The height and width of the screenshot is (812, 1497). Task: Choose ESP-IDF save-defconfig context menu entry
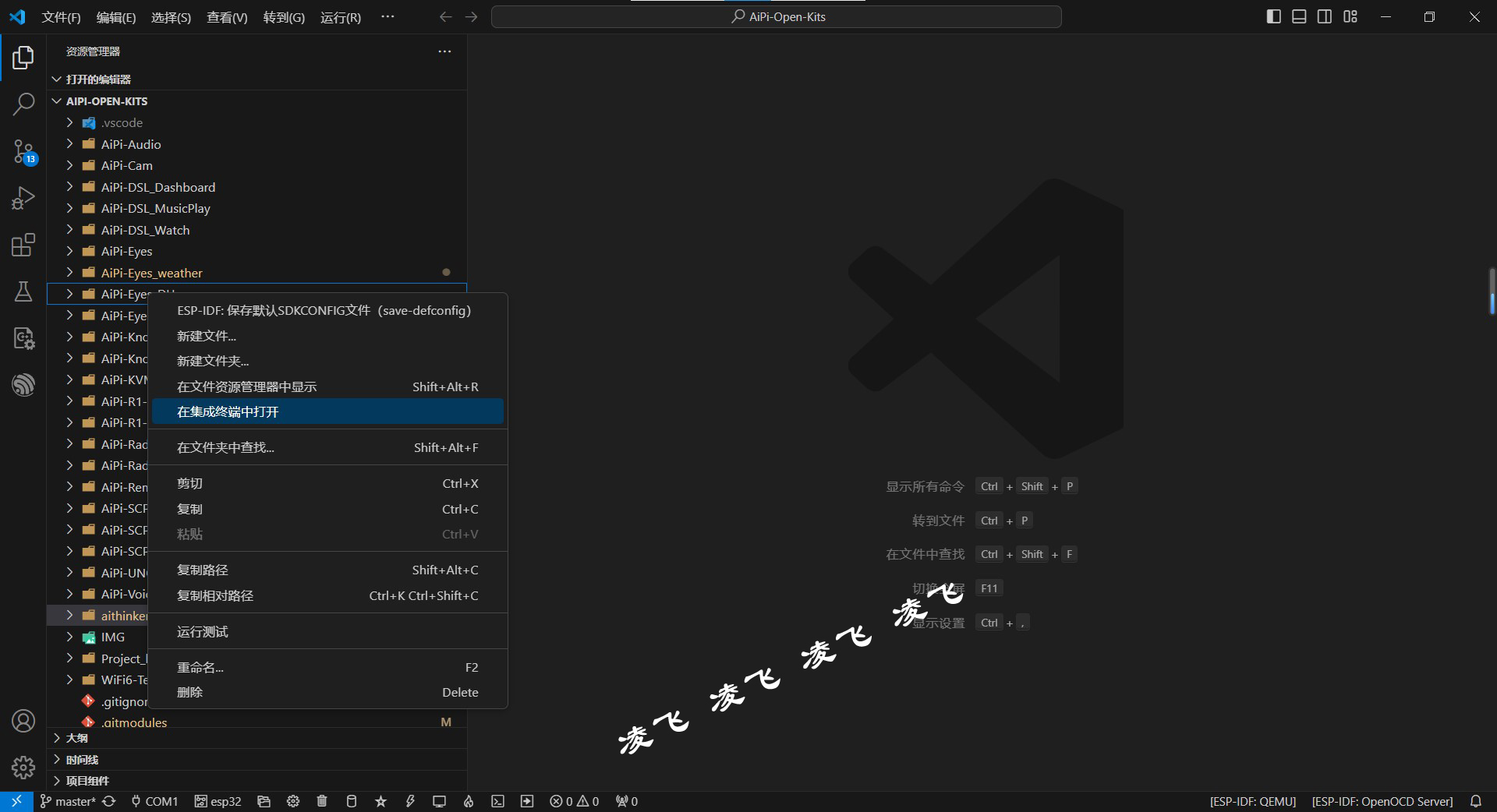click(327, 310)
